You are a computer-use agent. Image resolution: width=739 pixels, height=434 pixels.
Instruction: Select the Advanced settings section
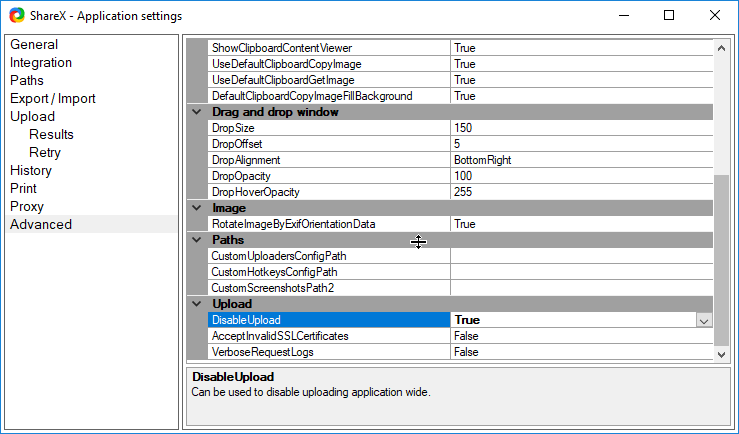coord(41,224)
